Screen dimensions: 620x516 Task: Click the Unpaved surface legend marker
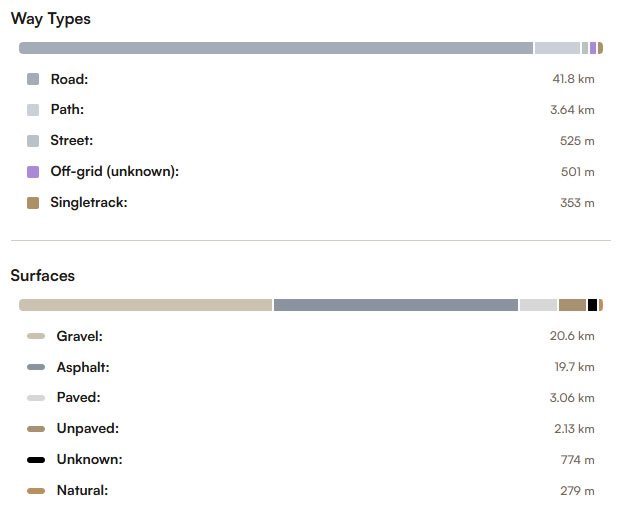[36, 429]
